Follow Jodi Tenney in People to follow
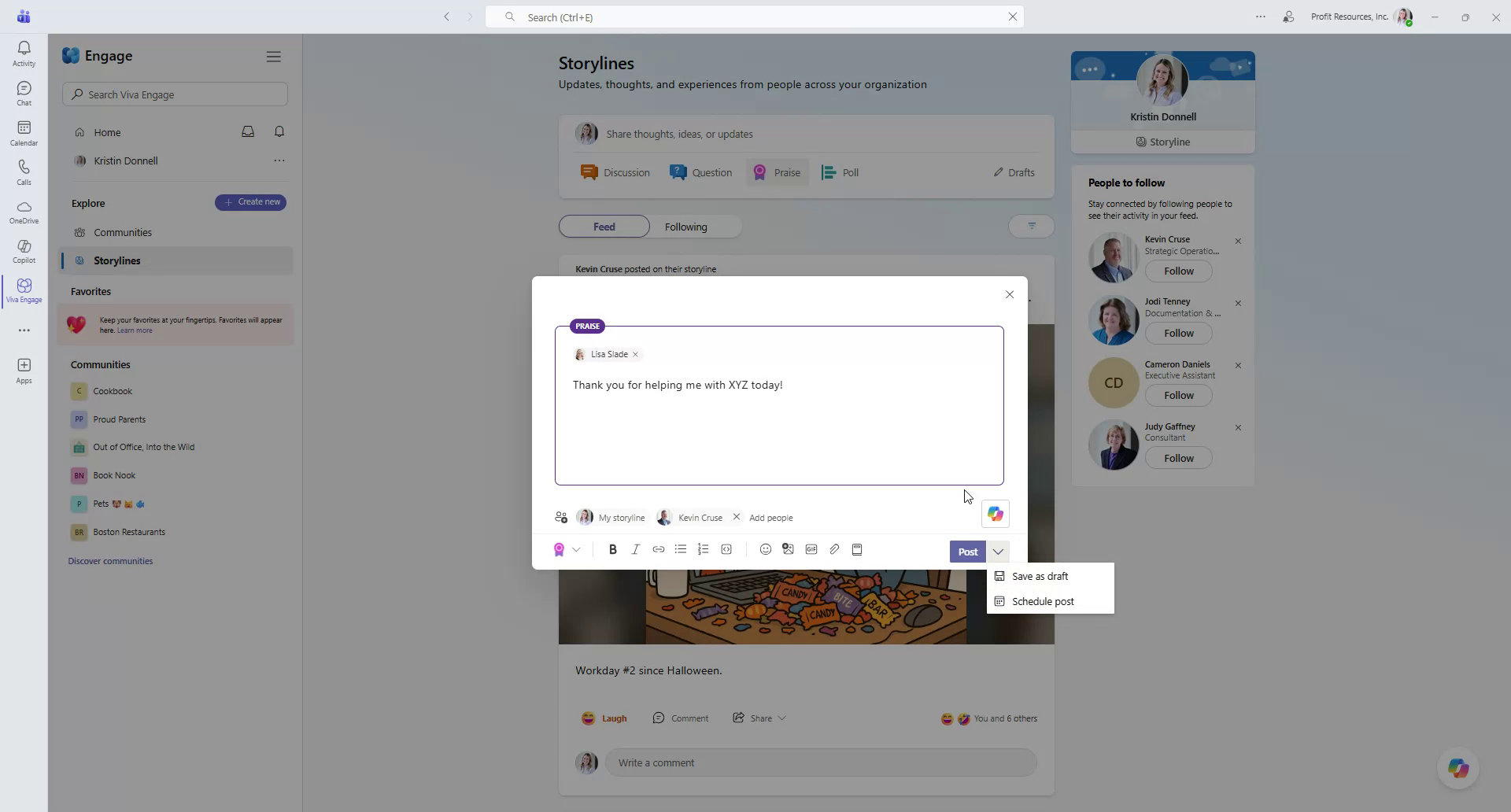The height and width of the screenshot is (812, 1511). coord(1178,333)
